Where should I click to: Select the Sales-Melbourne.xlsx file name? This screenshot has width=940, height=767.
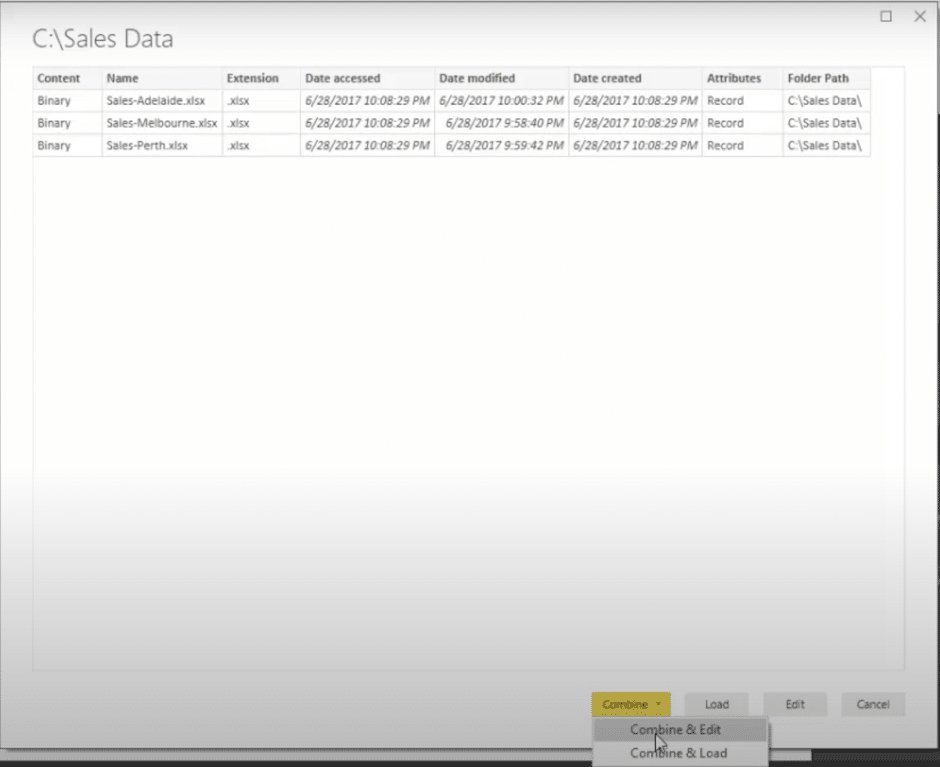(162, 124)
